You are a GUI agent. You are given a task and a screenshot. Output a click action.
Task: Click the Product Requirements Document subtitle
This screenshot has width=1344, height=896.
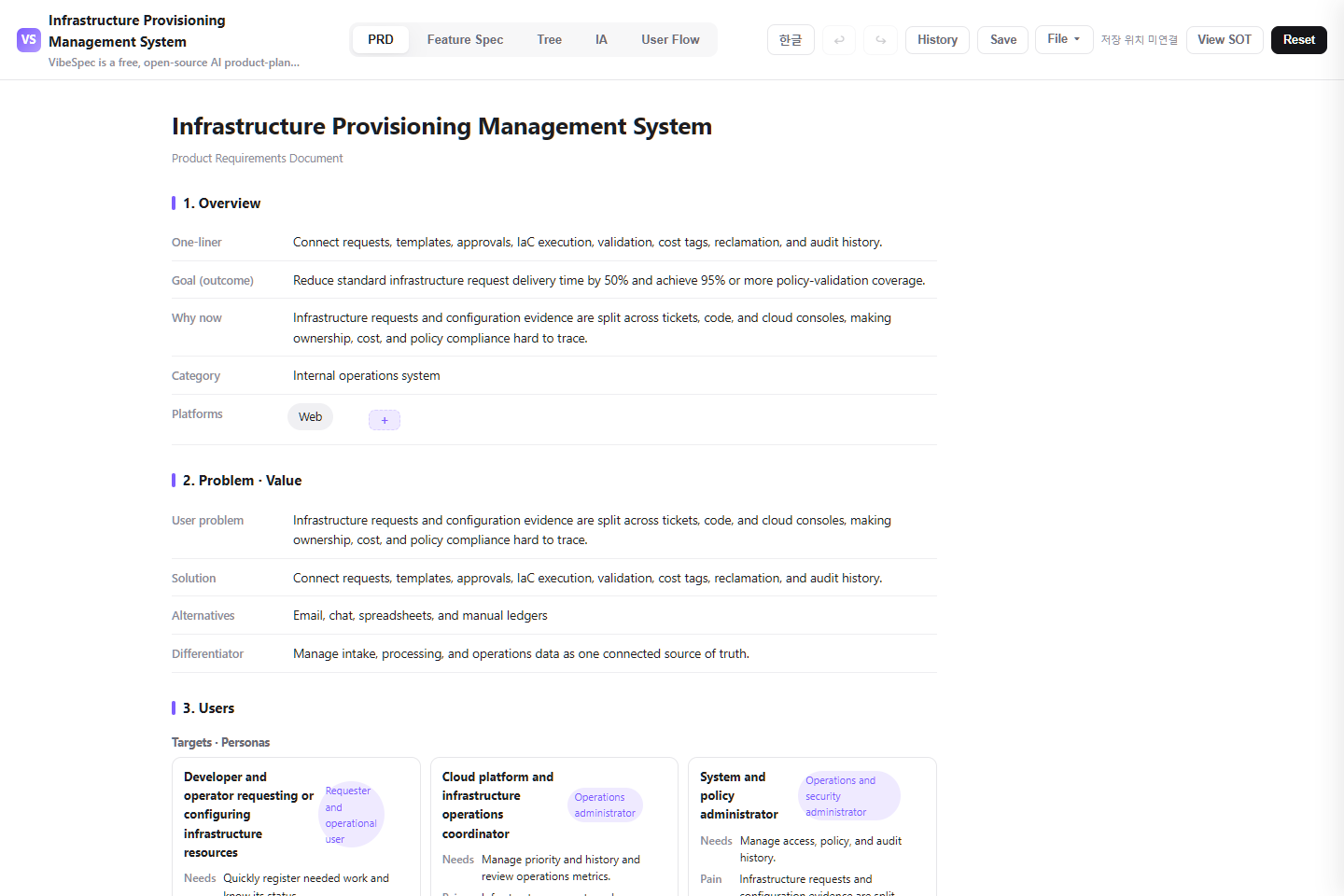tap(258, 159)
